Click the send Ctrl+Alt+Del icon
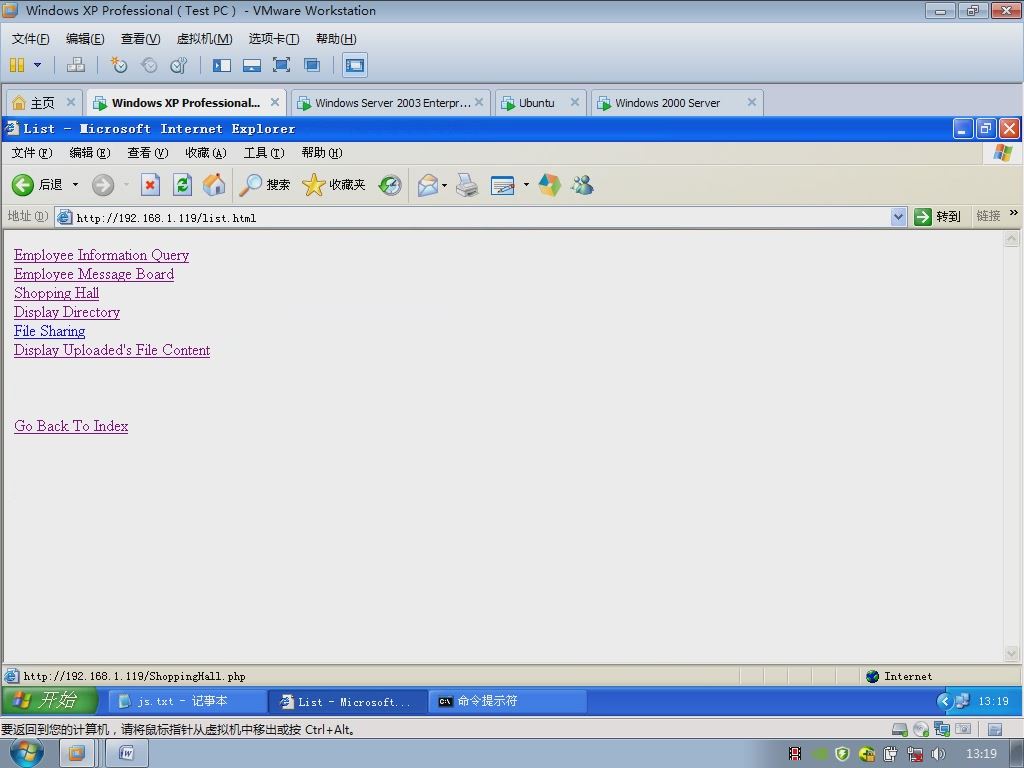This screenshot has height=768, width=1024. (x=76, y=65)
